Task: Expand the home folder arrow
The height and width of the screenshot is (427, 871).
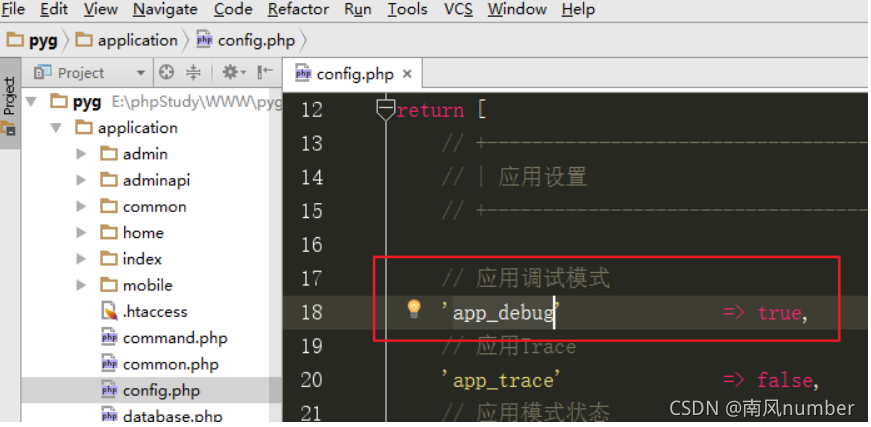Action: tap(82, 233)
